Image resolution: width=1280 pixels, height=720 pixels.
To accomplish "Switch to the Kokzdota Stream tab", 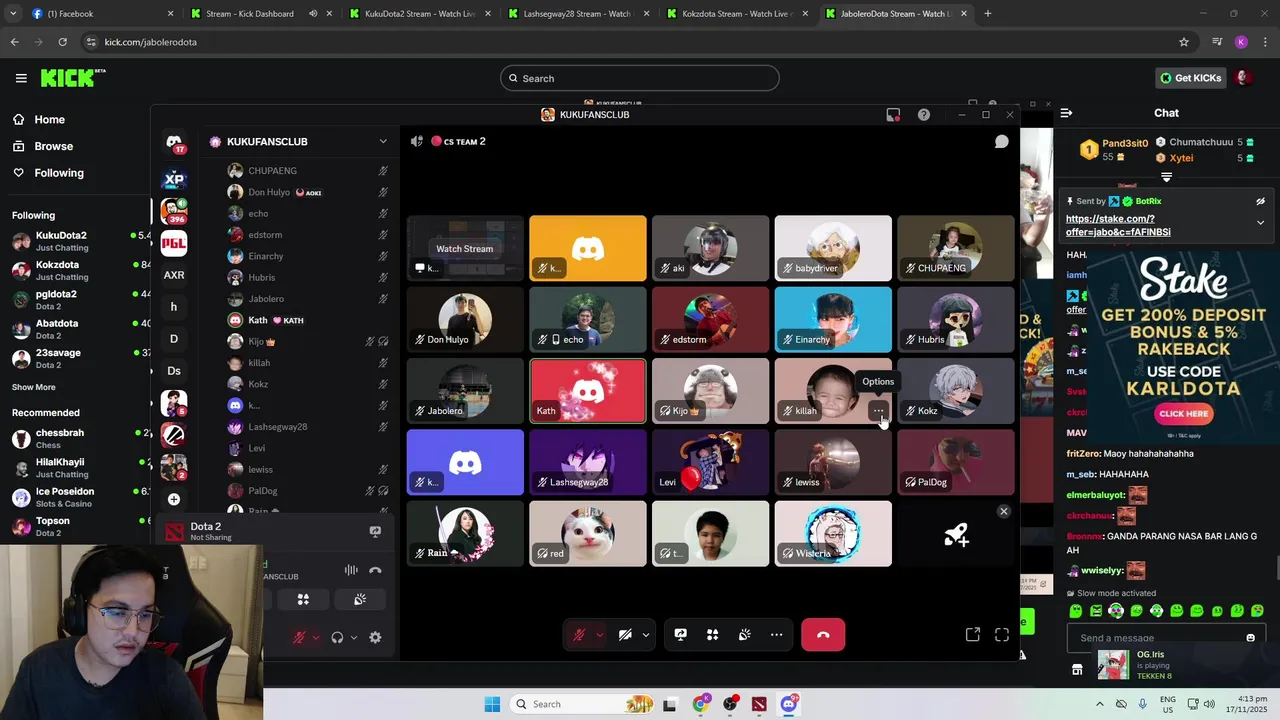I will 736,14.
